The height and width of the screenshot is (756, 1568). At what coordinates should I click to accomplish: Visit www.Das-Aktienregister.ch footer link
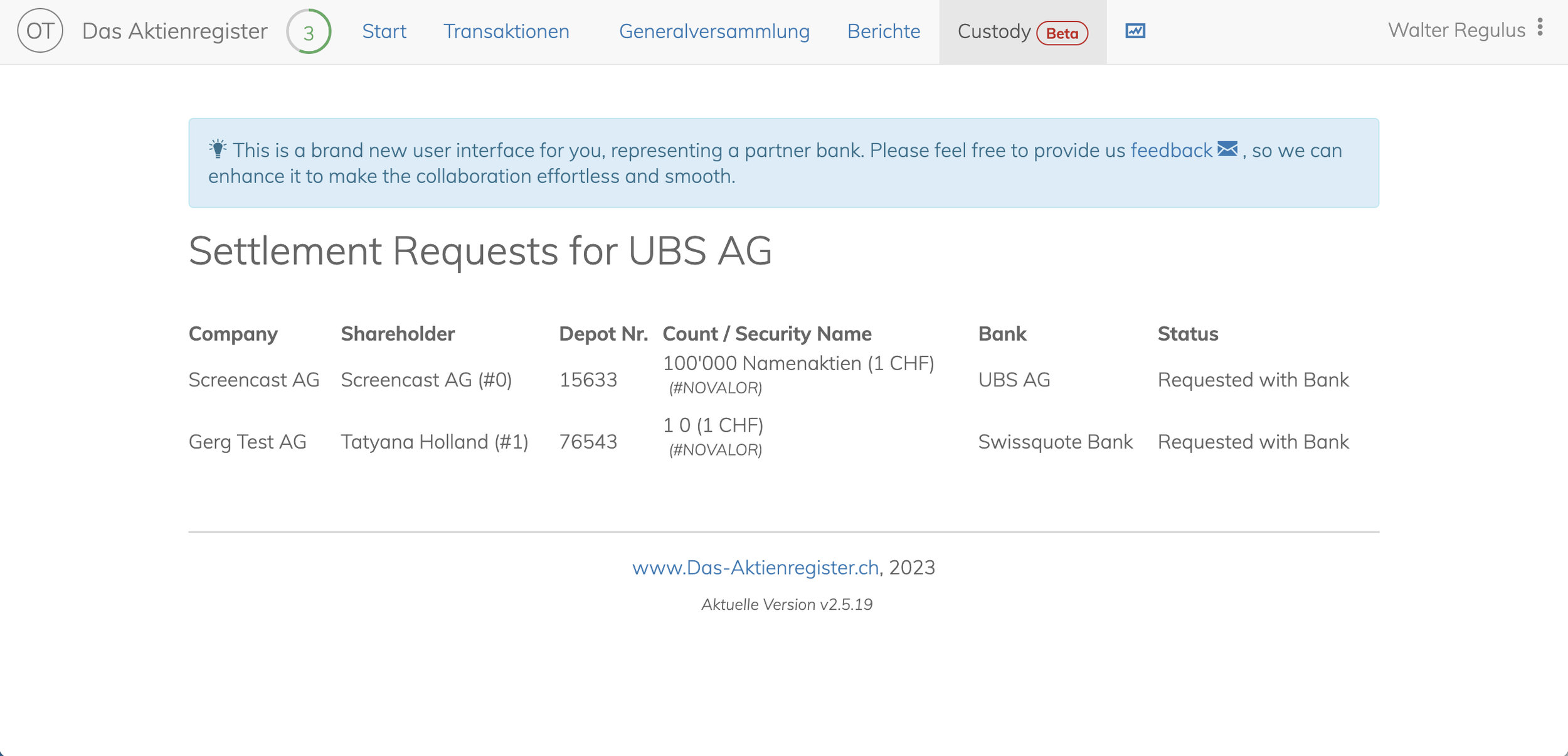coord(755,567)
